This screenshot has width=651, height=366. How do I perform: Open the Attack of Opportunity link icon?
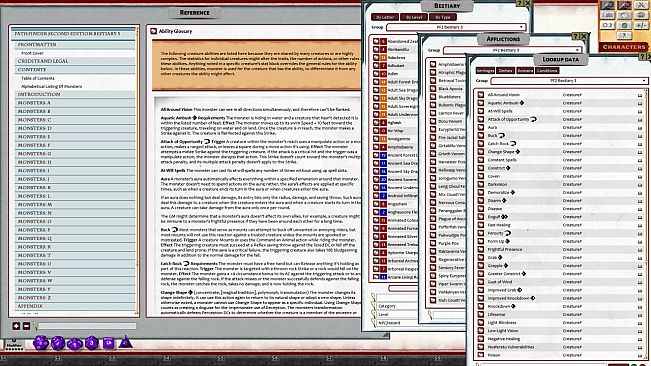point(481,119)
